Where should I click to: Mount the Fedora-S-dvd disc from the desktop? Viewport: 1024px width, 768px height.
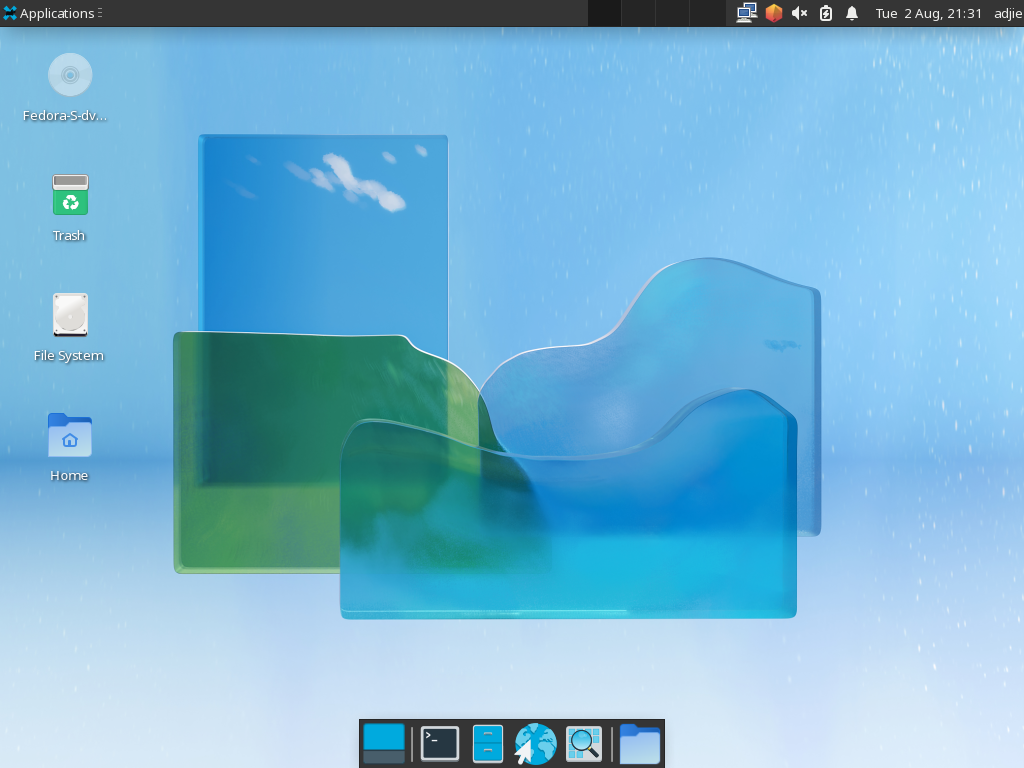click(69, 74)
